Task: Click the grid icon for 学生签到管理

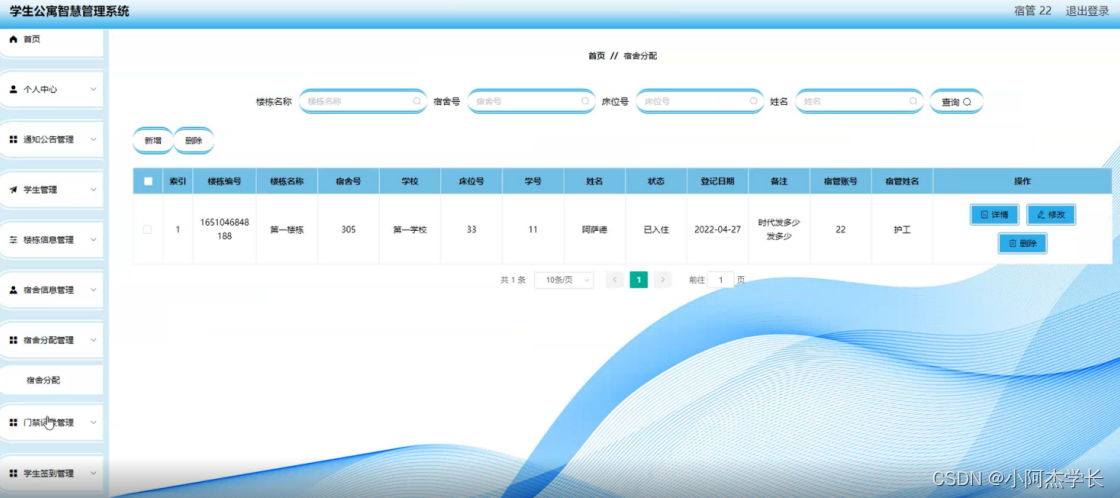Action: pos(13,473)
